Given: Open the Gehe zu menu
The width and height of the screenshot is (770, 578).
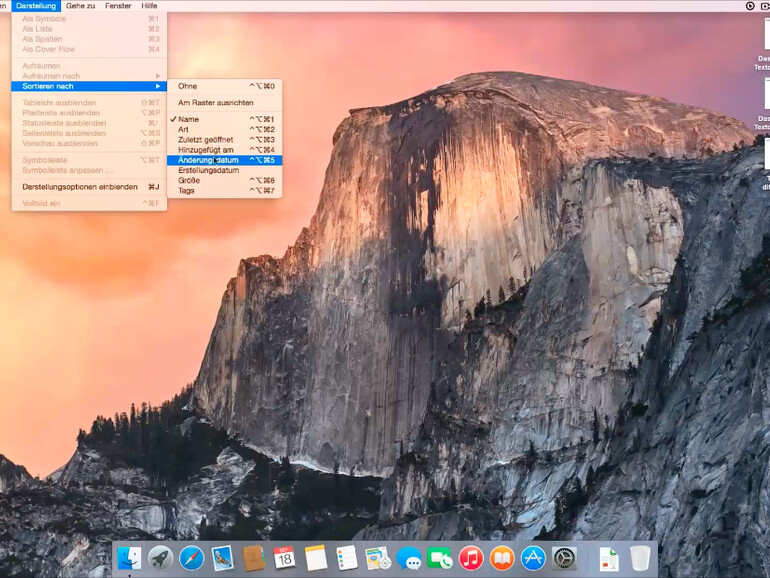Looking at the screenshot, I should point(80,6).
